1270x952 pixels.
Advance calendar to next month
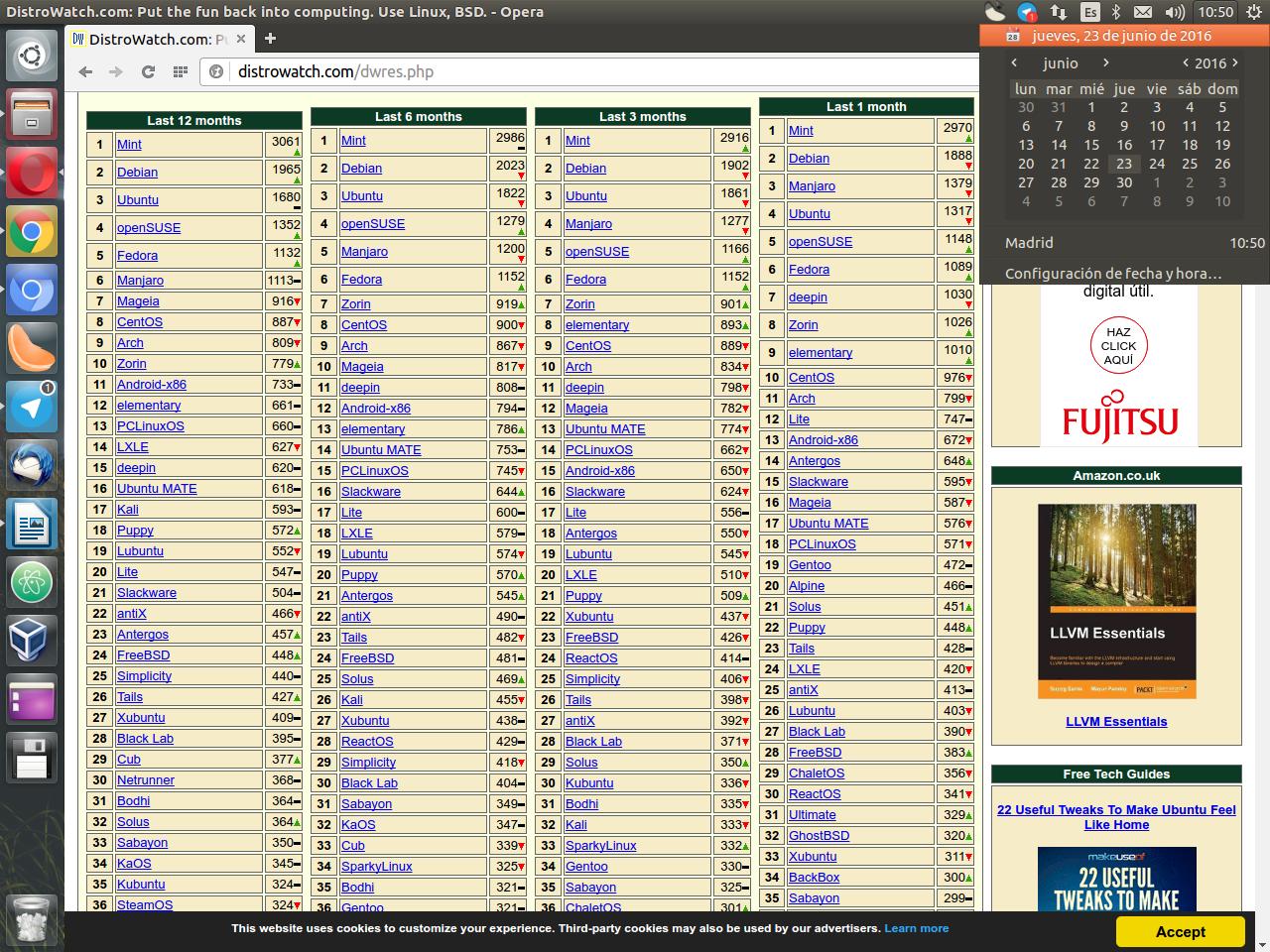(x=1106, y=62)
